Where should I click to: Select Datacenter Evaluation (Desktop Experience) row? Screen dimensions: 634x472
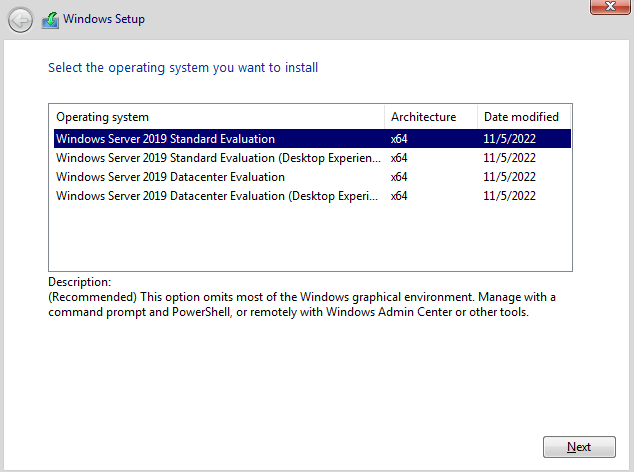click(312, 196)
